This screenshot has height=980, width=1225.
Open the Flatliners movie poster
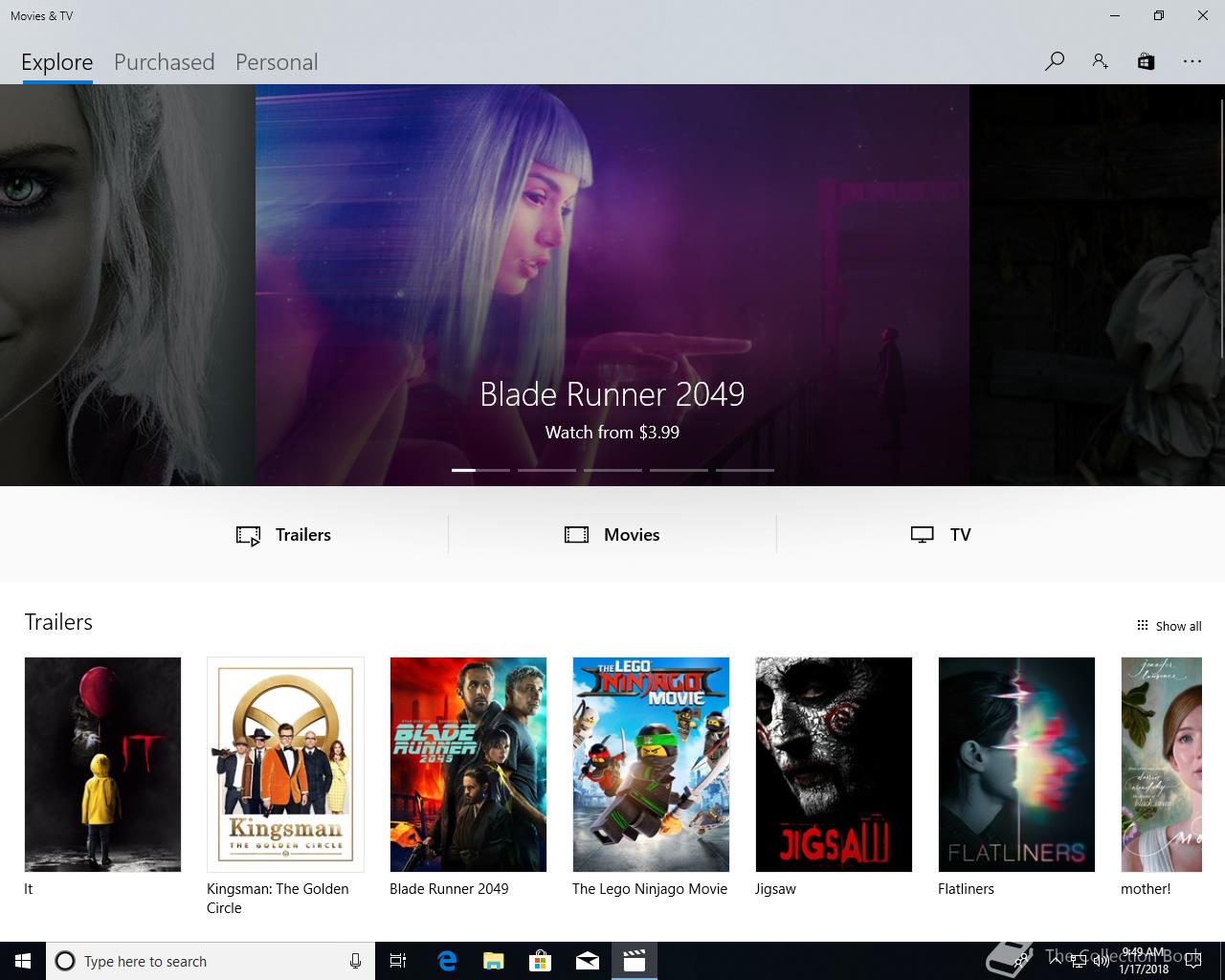(x=1016, y=765)
